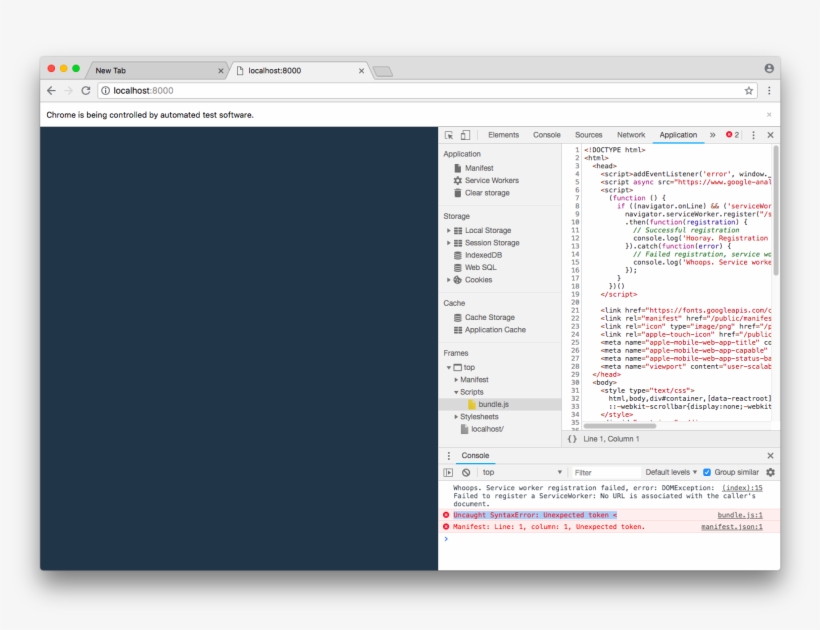820x630 pixels.
Task: Open the Manifest section
Action: [479, 167]
